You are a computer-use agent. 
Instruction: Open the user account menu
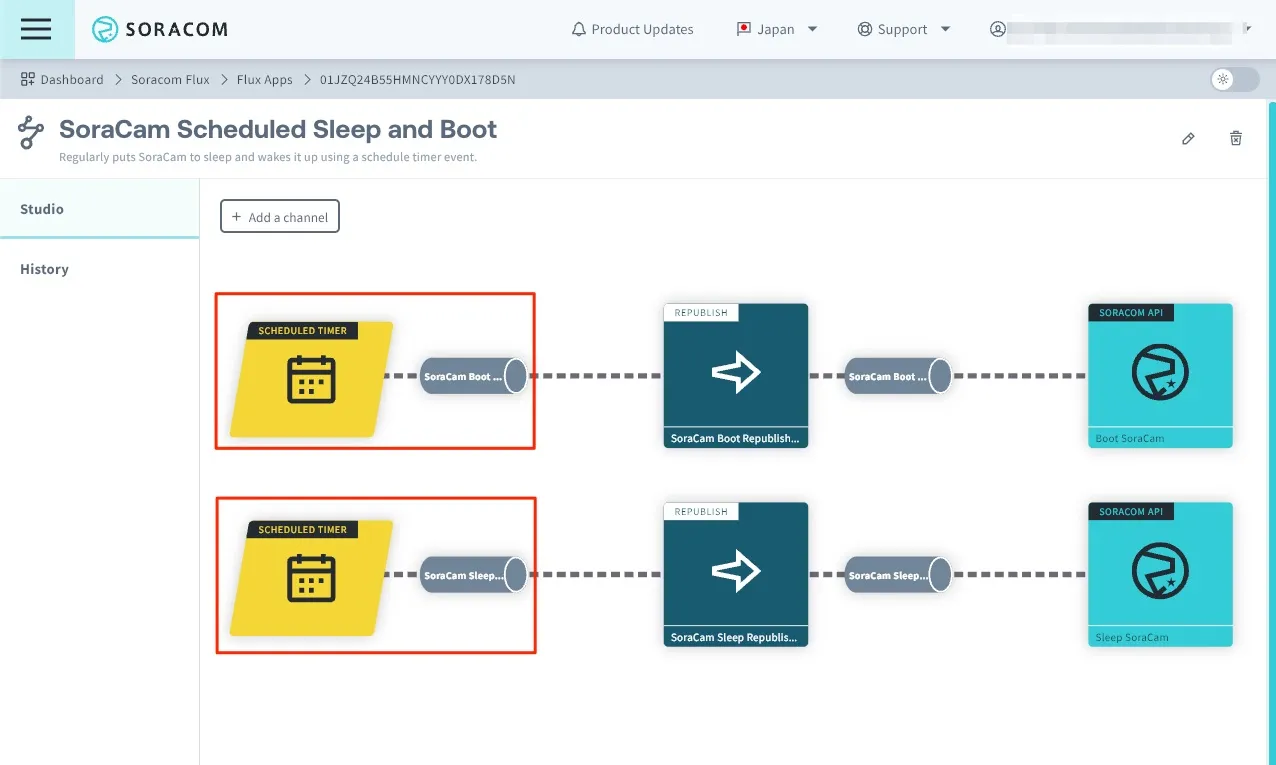pyautogui.click(x=1121, y=29)
